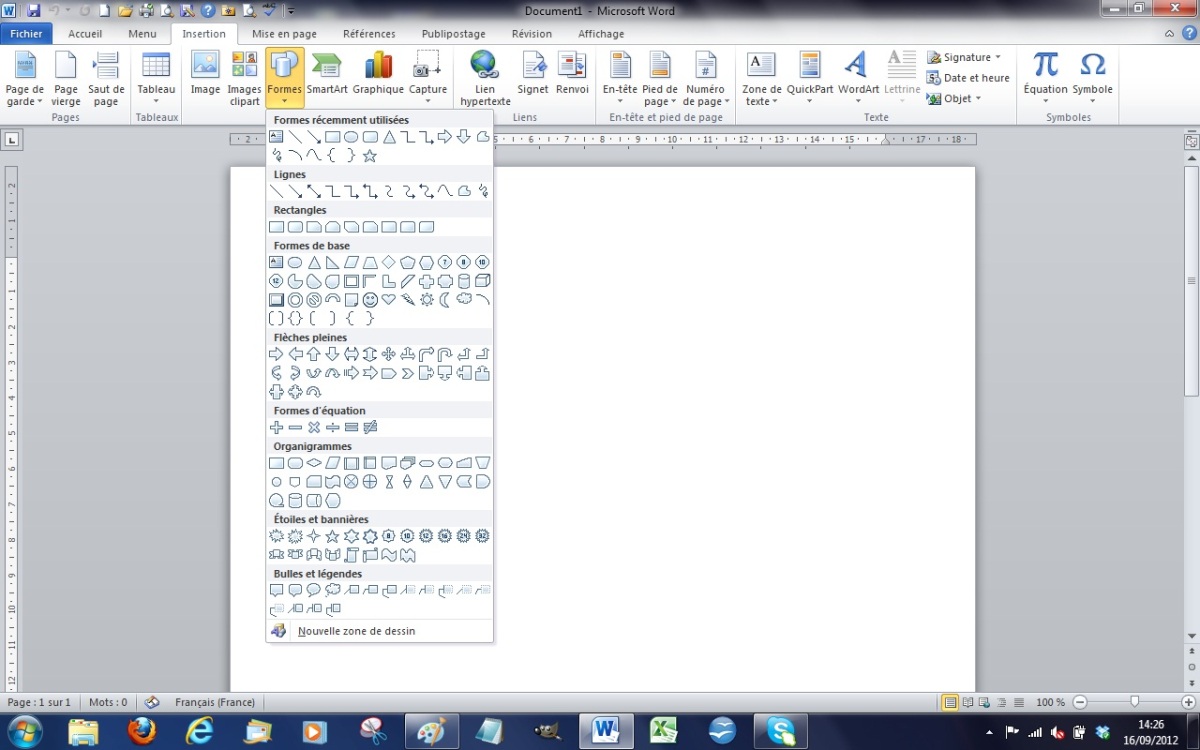Choose the multiply sign in Formes d'équation
1200x750 pixels.
coord(314,427)
